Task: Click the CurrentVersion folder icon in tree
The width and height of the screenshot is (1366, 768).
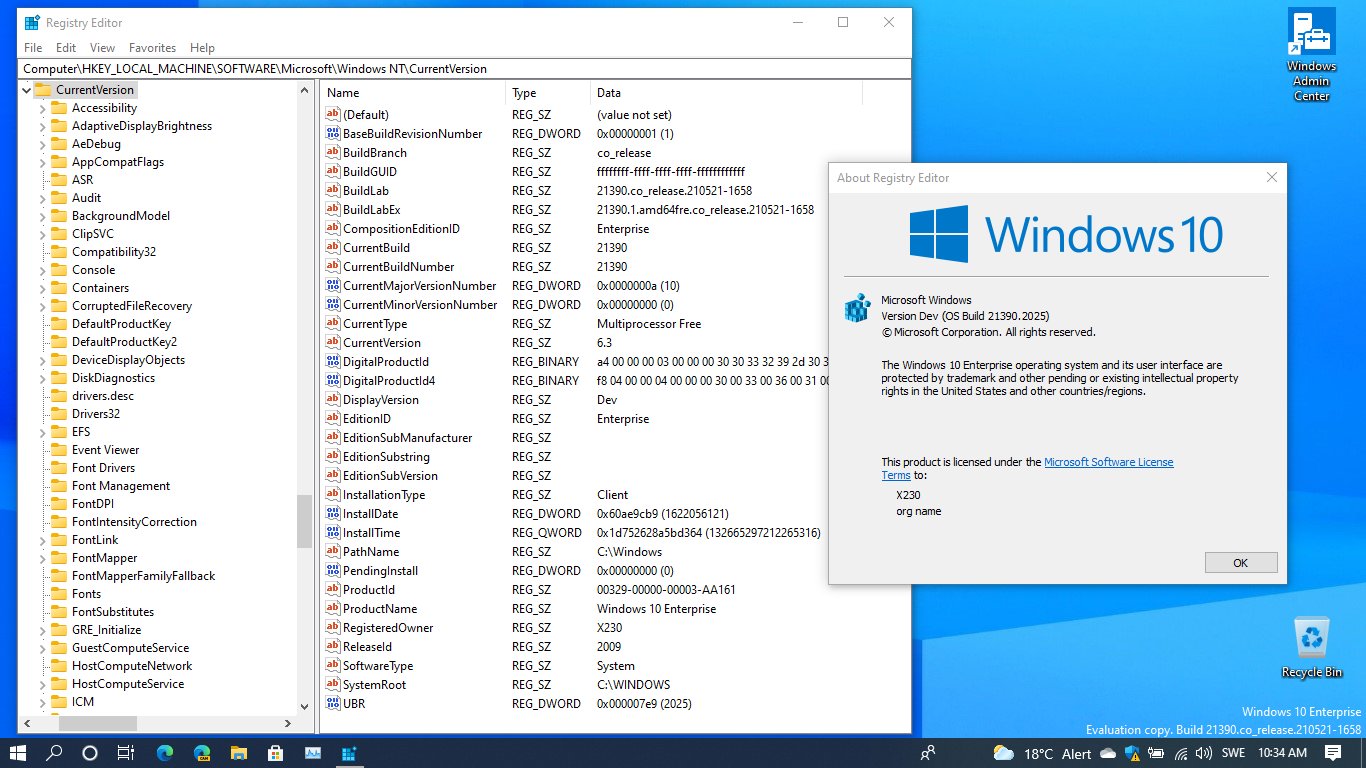Action: point(42,90)
